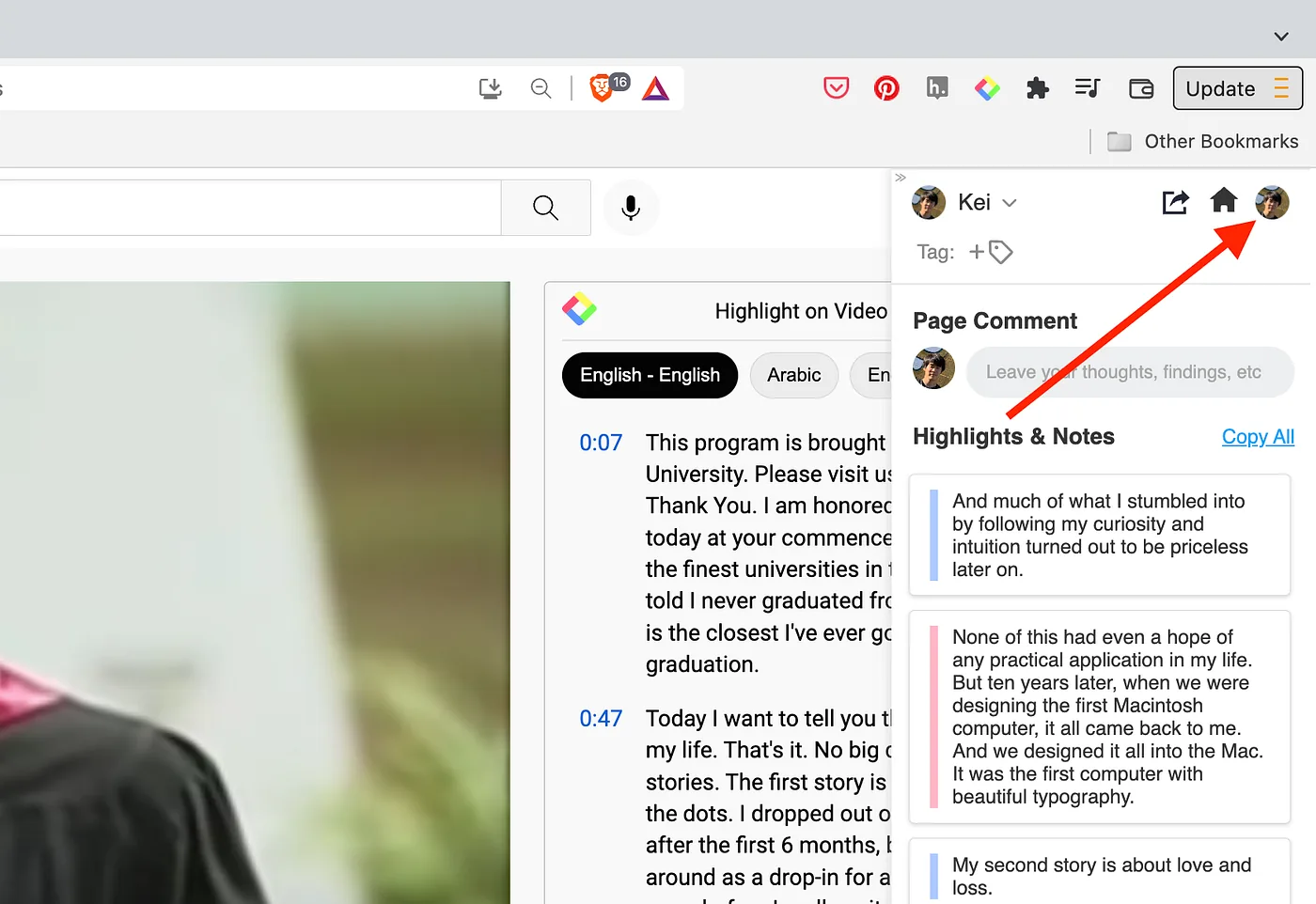Image resolution: width=1316 pixels, height=904 pixels.
Task: Add a tag with the plus tag icon
Action: (991, 252)
